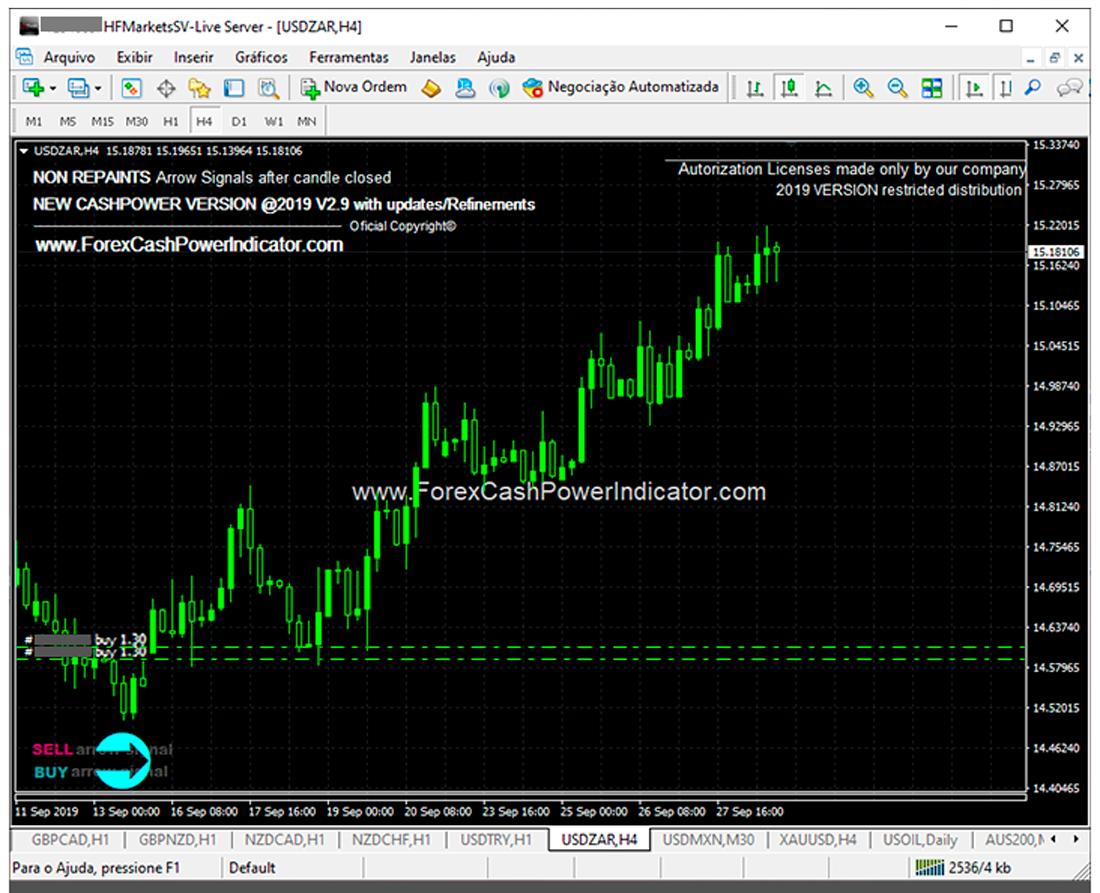
Task: Open the Strategy Tester icon
Action: [x=268, y=88]
